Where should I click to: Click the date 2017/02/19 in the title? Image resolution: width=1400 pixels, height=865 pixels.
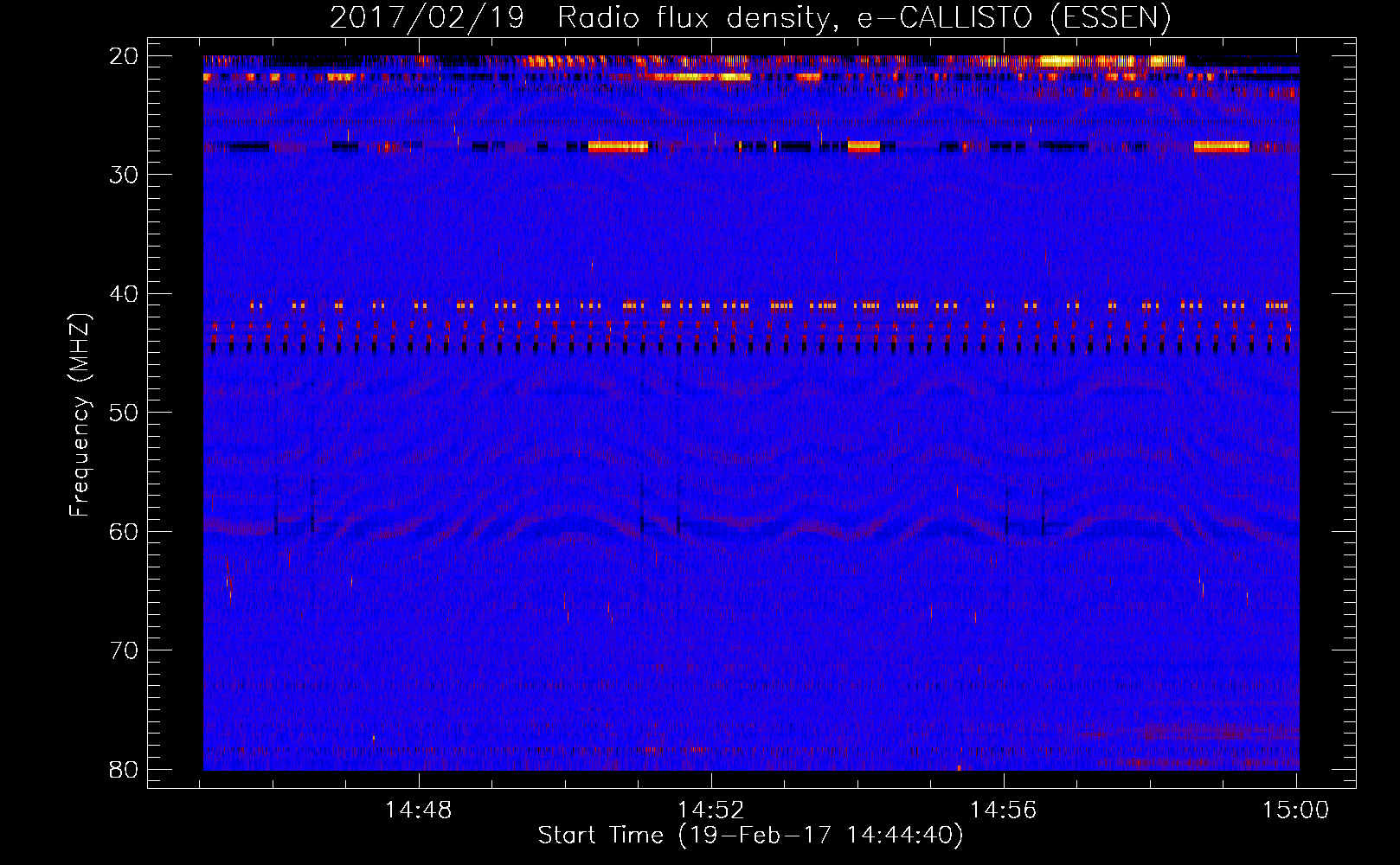(427, 18)
